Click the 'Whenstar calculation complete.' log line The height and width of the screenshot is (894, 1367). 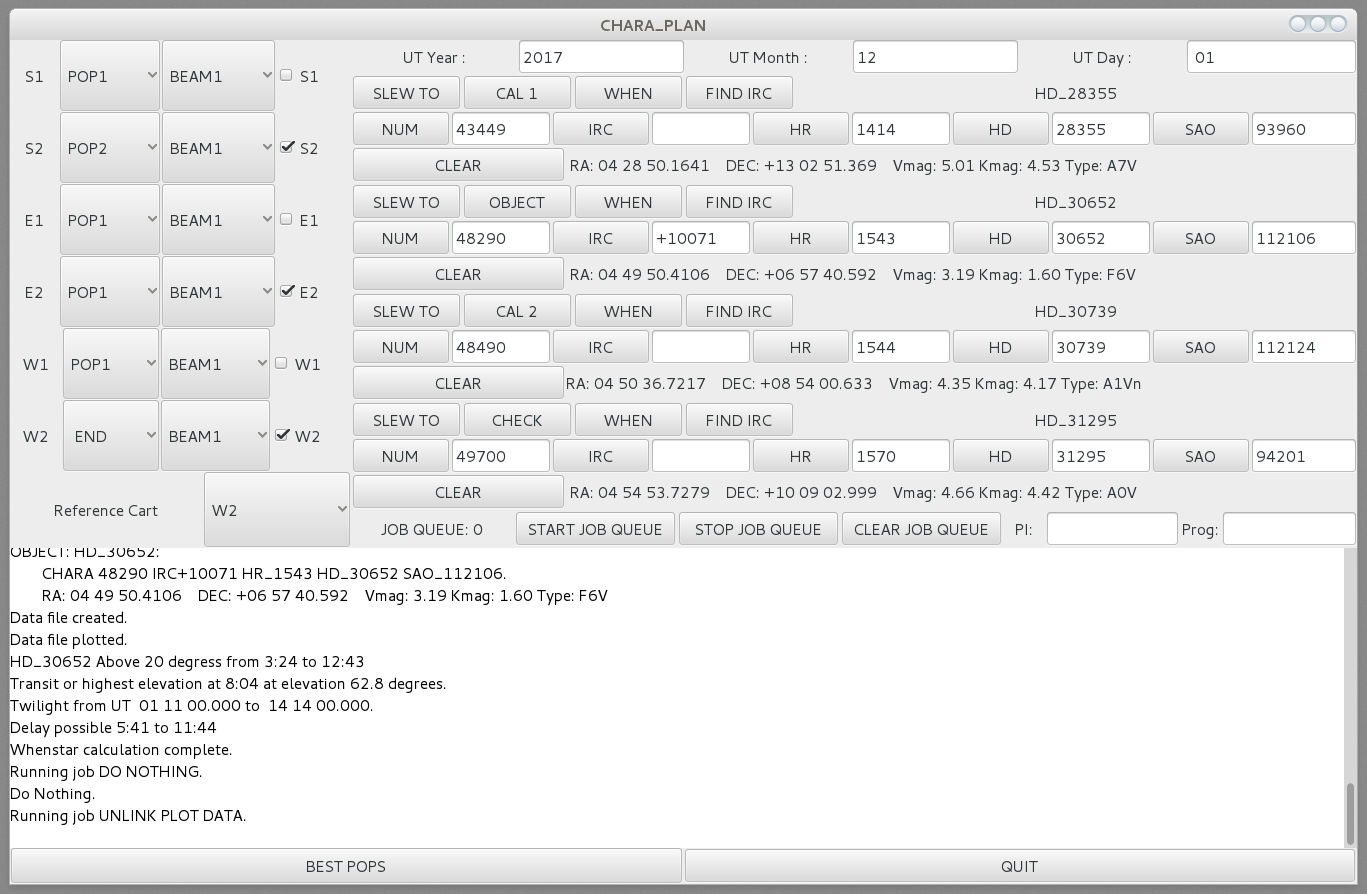[x=121, y=750]
